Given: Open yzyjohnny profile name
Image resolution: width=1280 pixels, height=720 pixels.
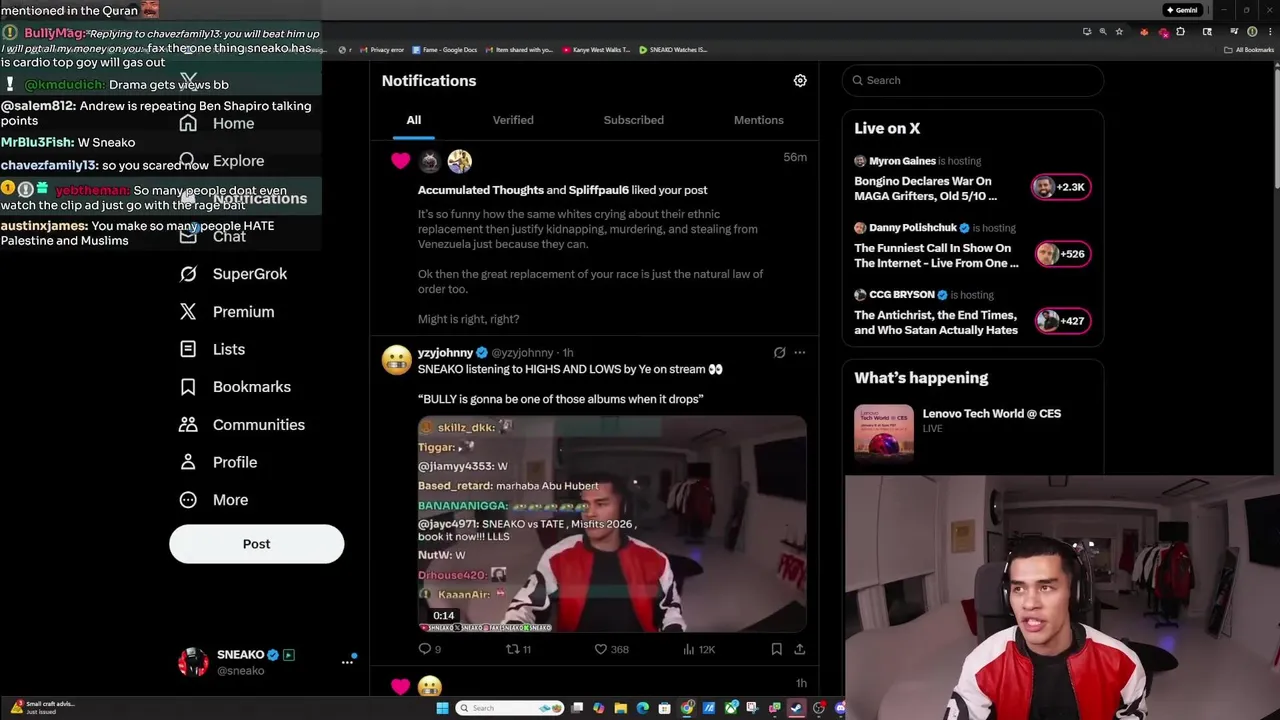Looking at the screenshot, I should tap(445, 353).
